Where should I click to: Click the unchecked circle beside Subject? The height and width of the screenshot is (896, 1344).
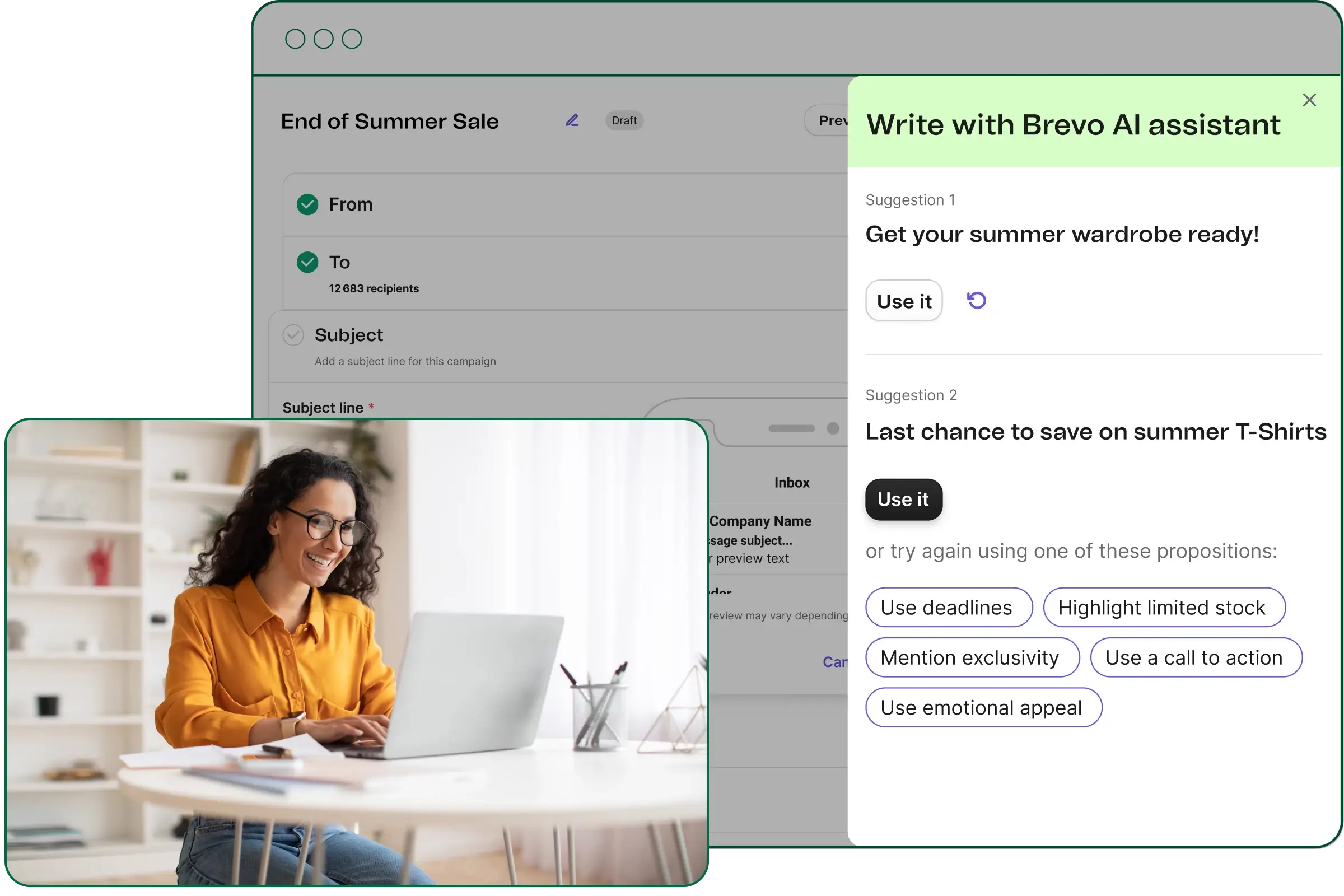[293, 335]
